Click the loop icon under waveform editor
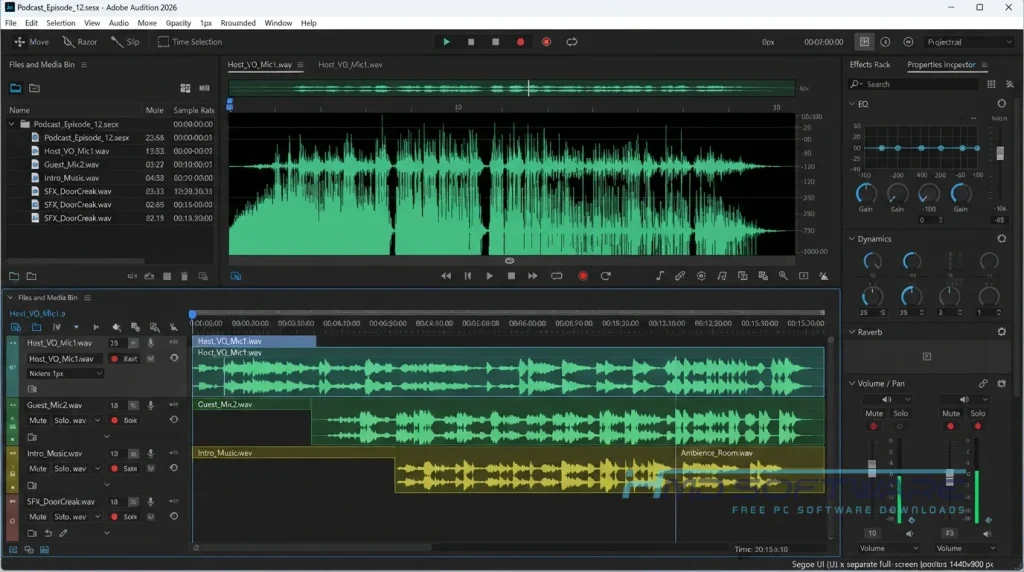Screen dimensions: 1024x572 click(x=556, y=276)
